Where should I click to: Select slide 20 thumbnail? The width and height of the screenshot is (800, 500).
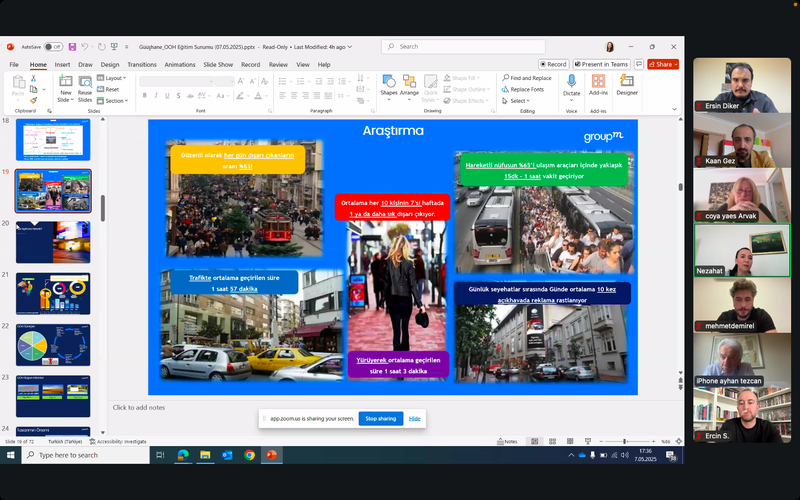click(53, 242)
